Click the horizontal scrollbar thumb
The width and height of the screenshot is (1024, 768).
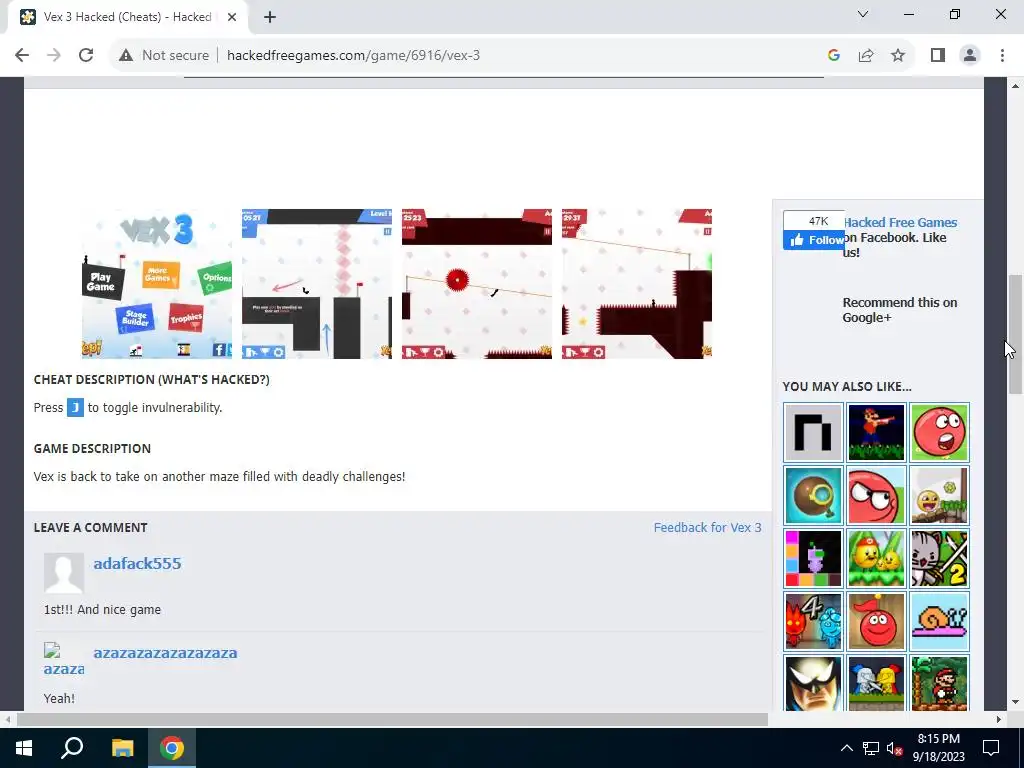[392, 720]
